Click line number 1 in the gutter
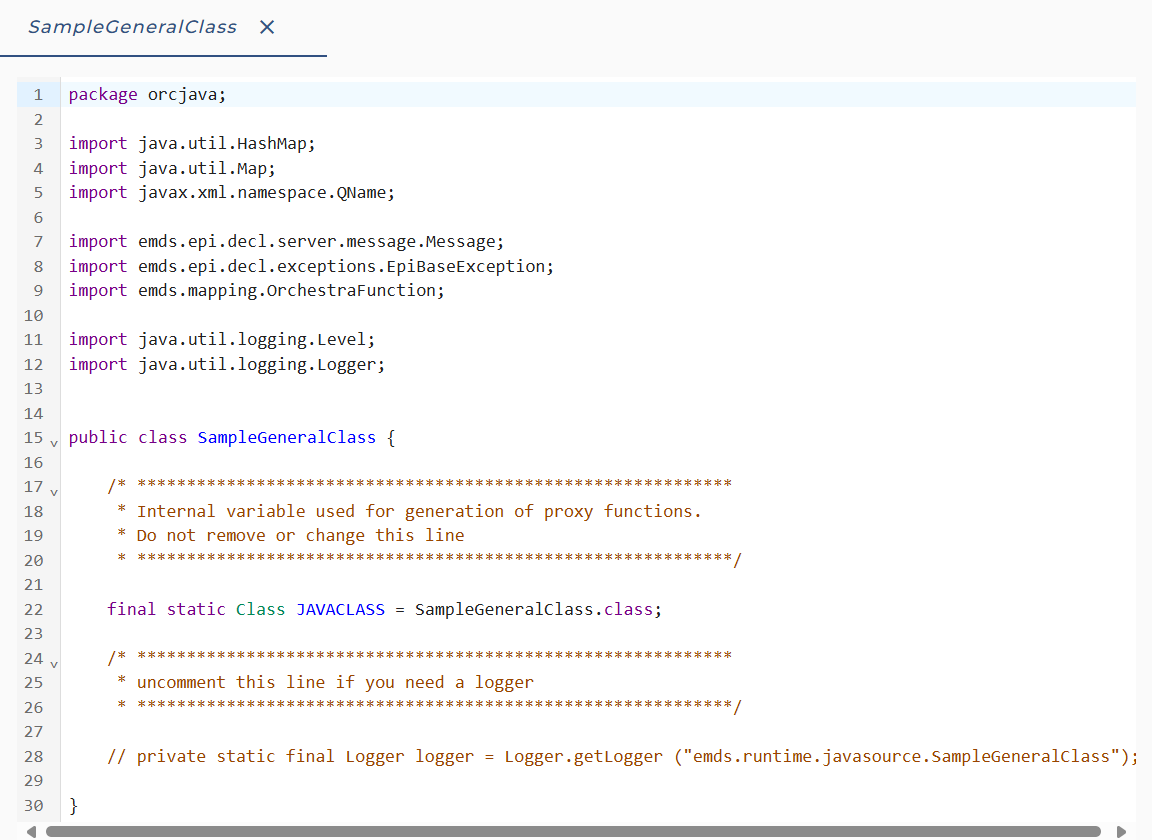Viewport: 1152px width, 840px height. click(x=38, y=95)
